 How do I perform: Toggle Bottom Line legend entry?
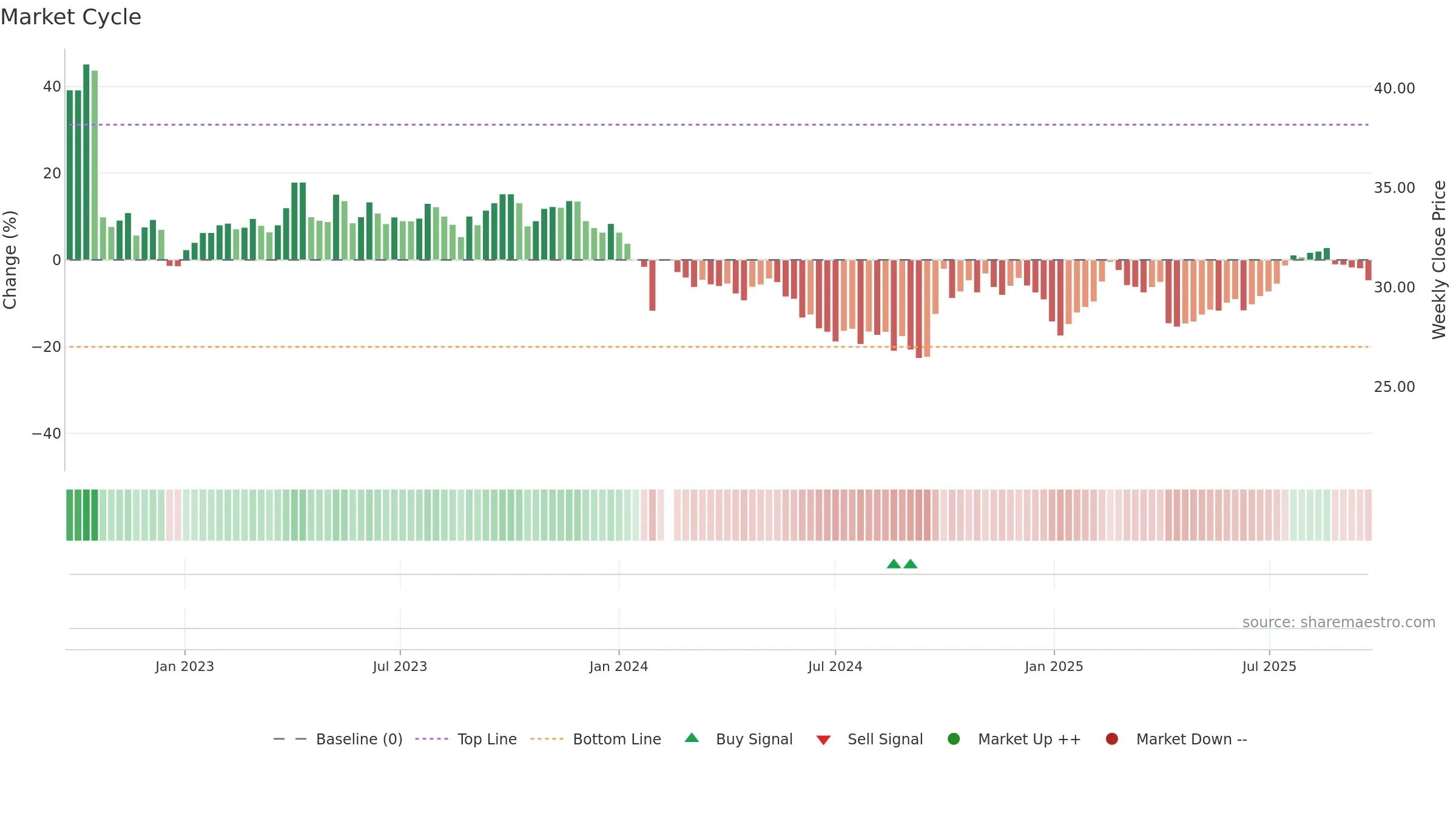pyautogui.click(x=596, y=739)
